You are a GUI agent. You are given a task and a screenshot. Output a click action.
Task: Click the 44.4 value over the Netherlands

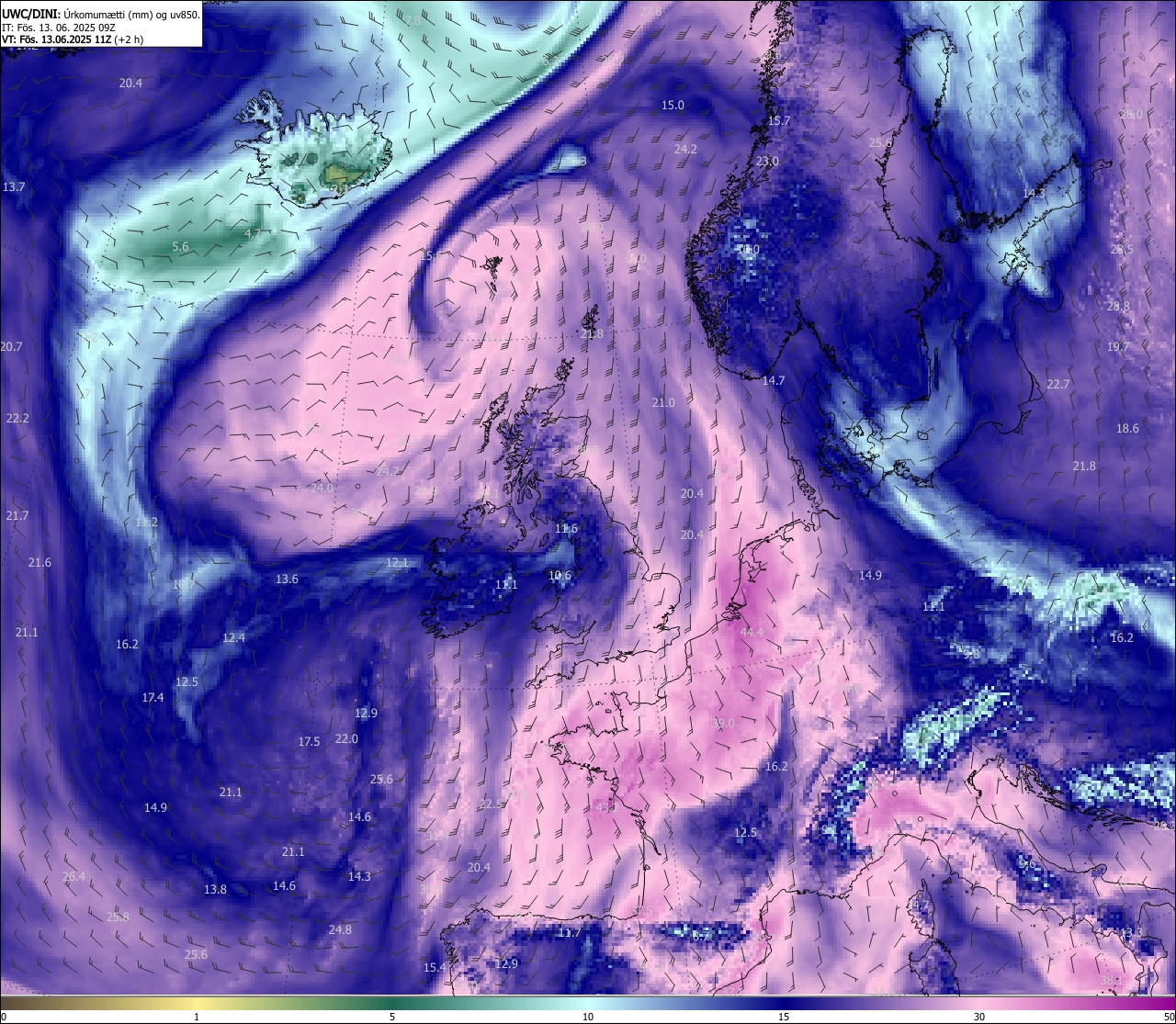click(752, 632)
